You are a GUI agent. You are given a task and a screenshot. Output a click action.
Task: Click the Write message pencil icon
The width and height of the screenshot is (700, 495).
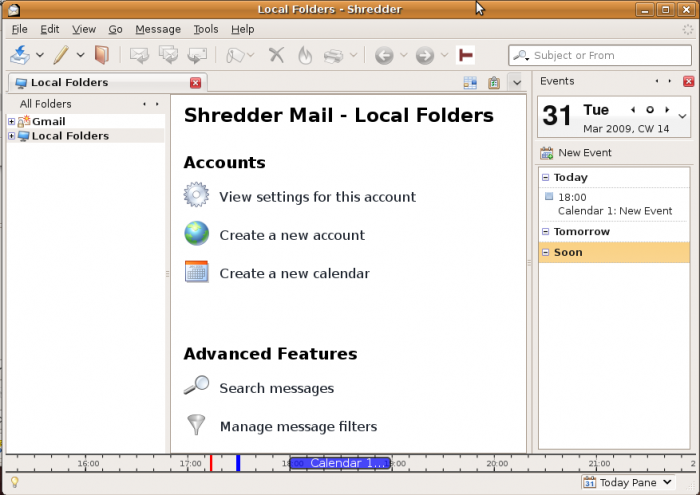(61, 55)
